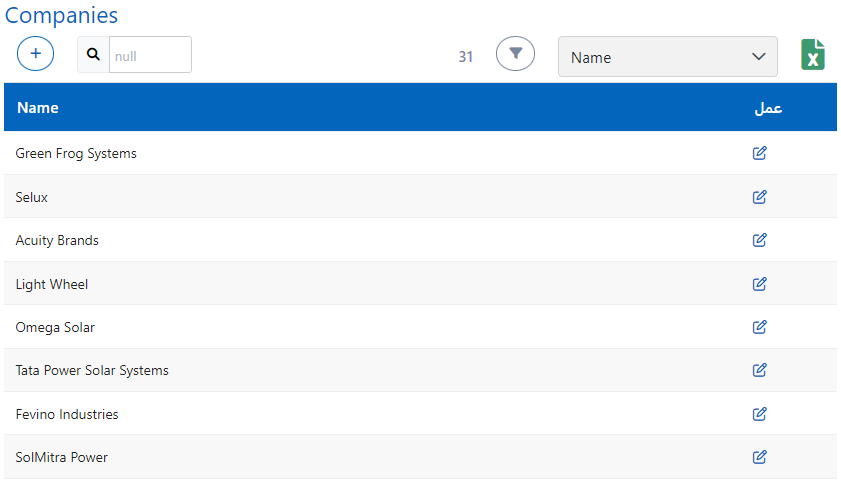Open edit for Acuity Brands
This screenshot has width=841, height=483.
pyautogui.click(x=759, y=240)
